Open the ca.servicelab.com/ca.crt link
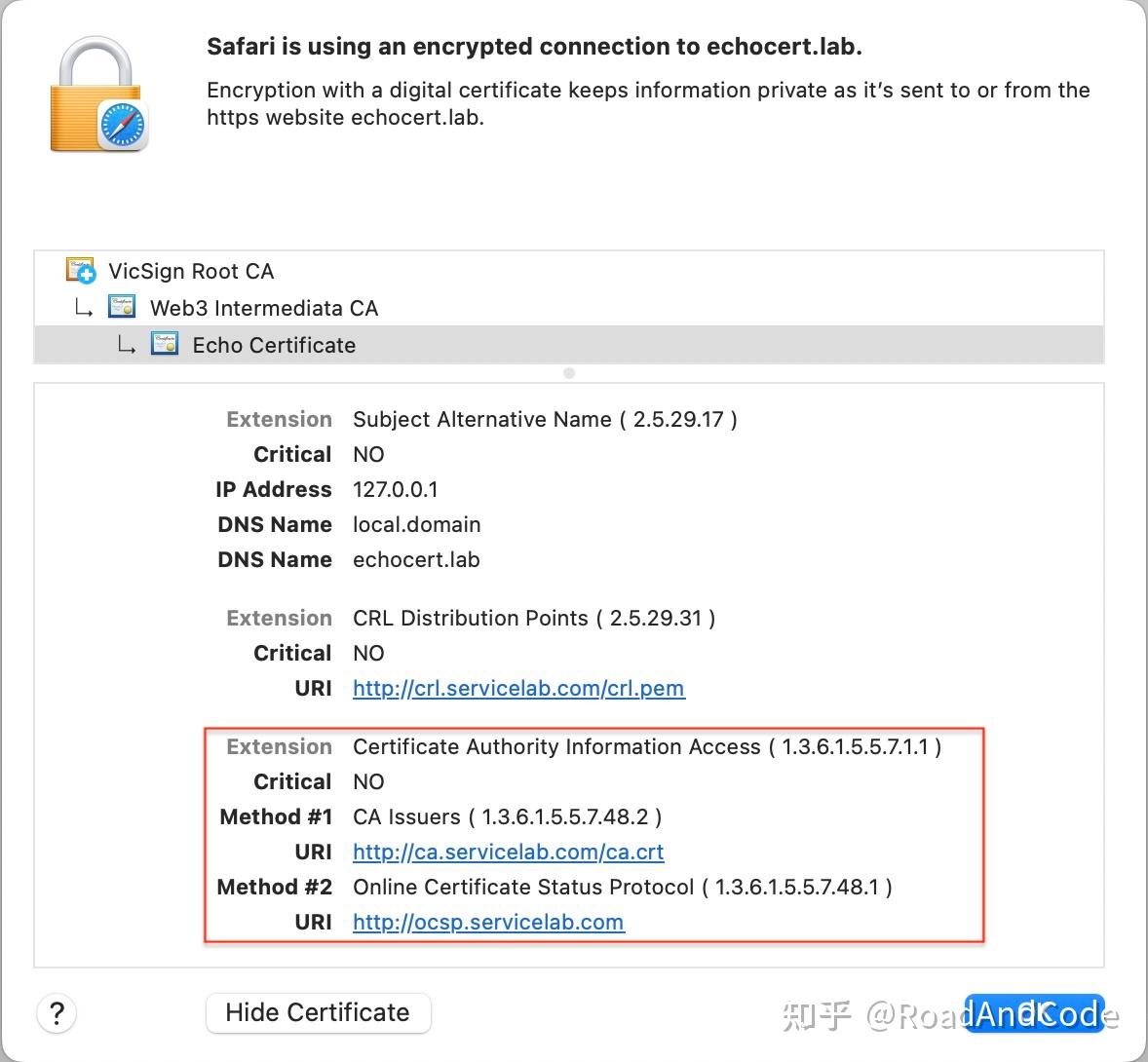 (508, 852)
